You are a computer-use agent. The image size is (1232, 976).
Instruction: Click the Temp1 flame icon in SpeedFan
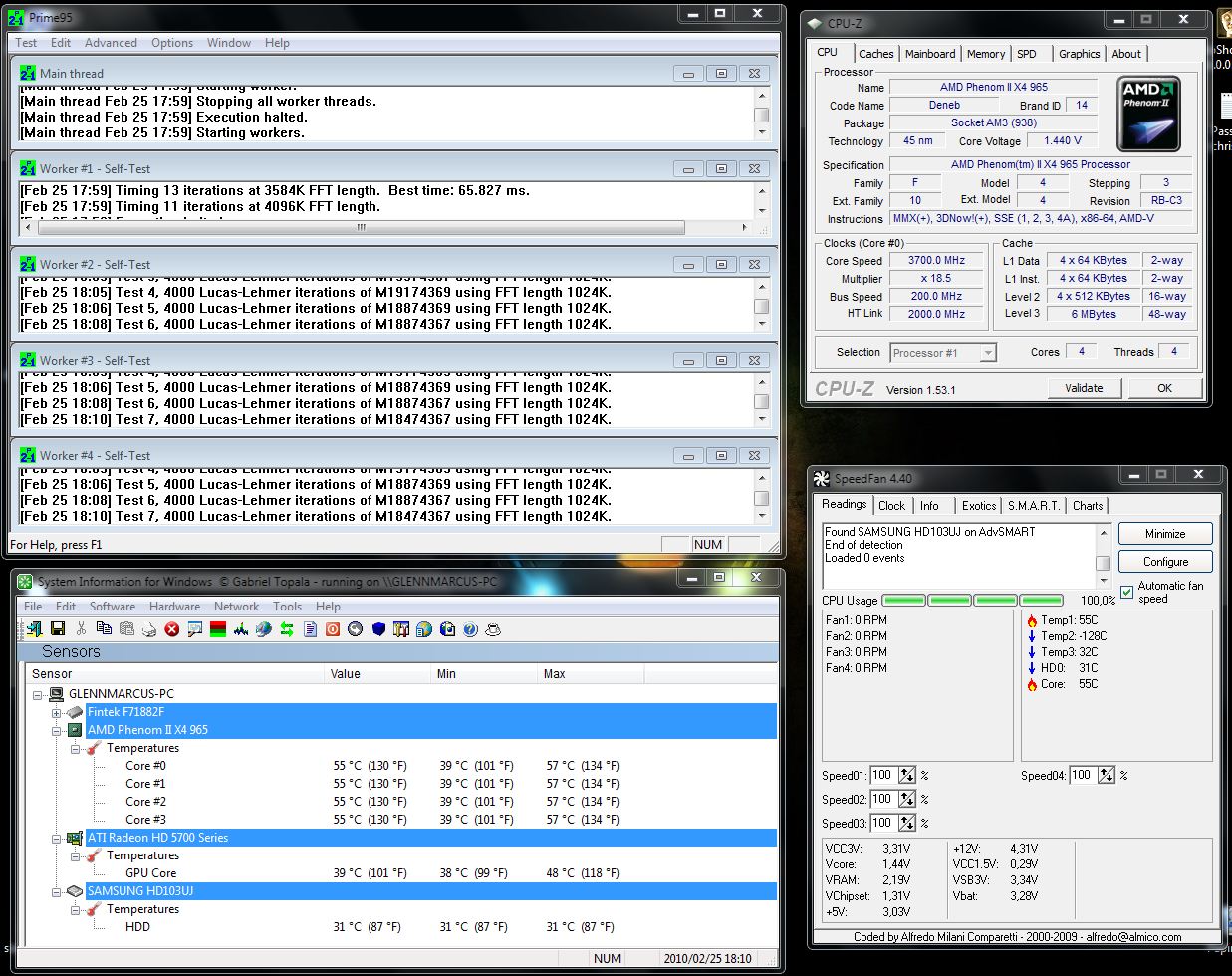tap(1032, 620)
